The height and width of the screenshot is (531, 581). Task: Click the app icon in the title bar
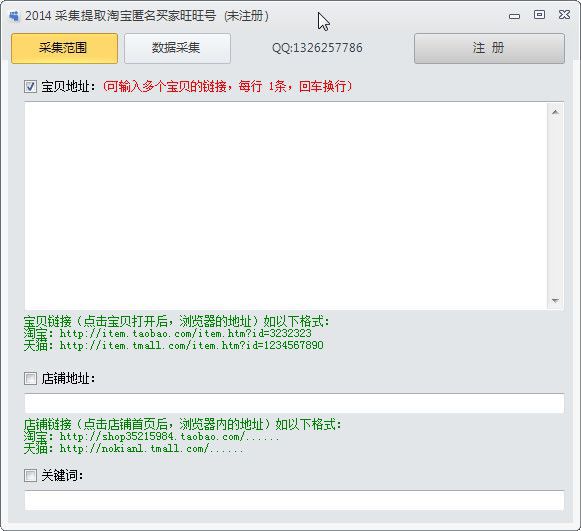(x=14, y=16)
